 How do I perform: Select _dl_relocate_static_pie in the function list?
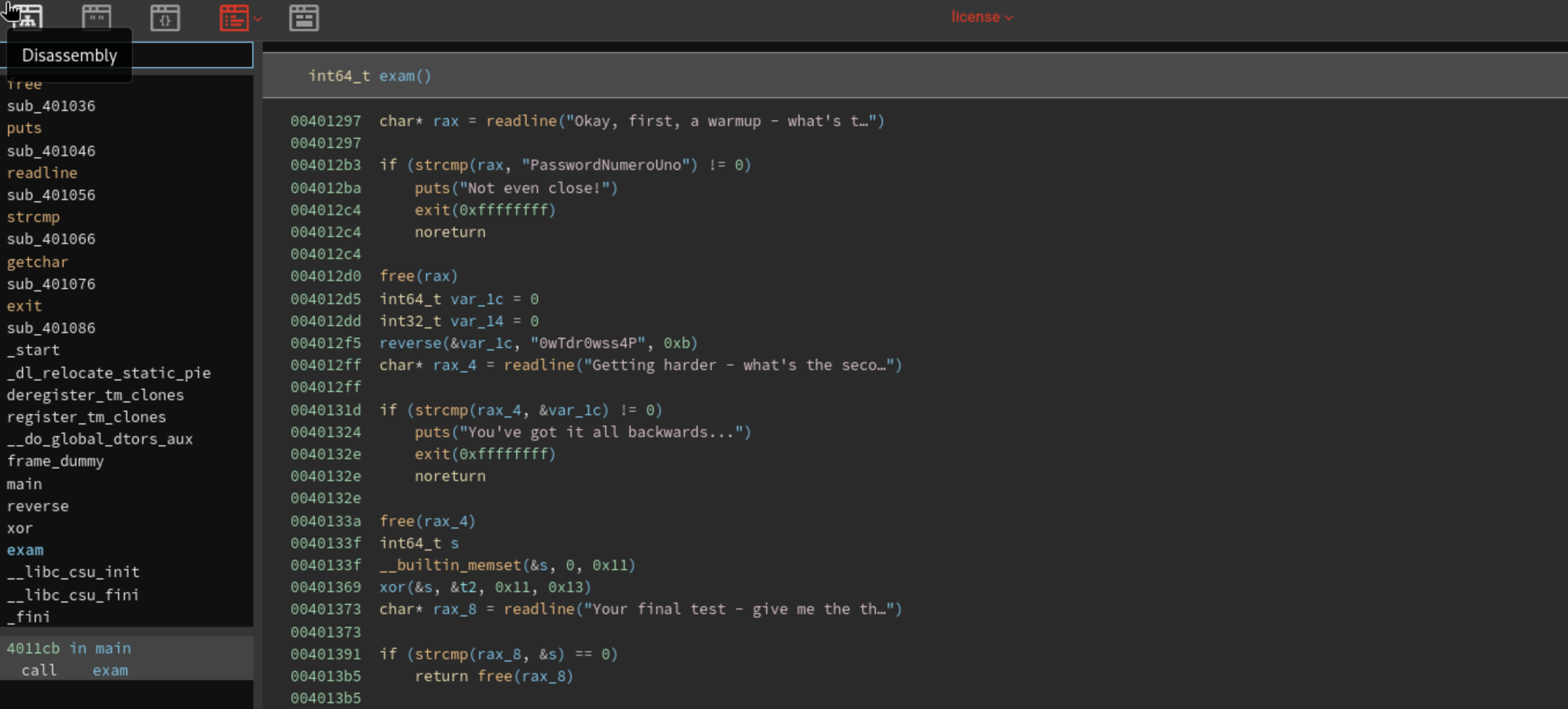click(x=109, y=372)
